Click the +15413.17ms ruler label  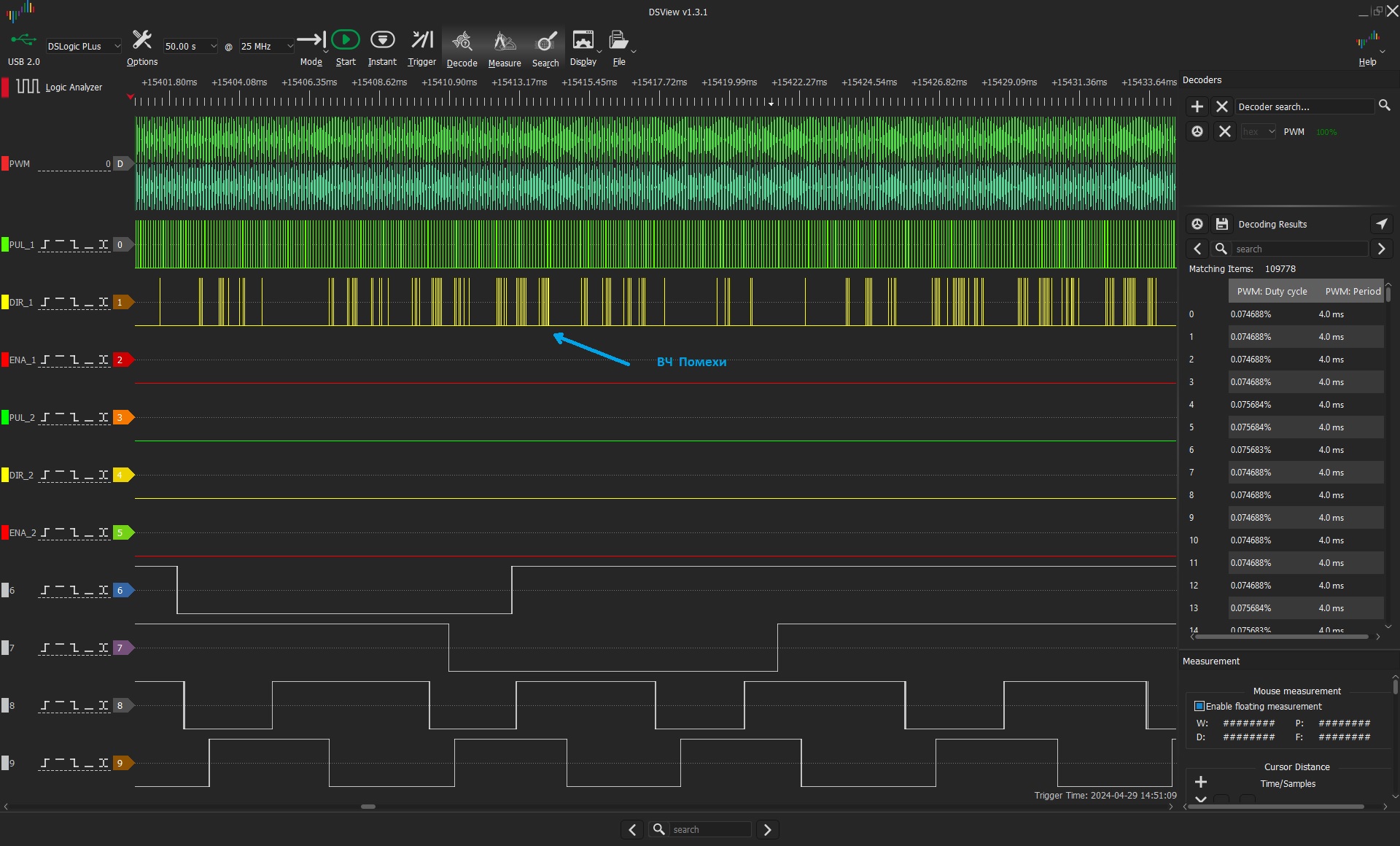(519, 82)
